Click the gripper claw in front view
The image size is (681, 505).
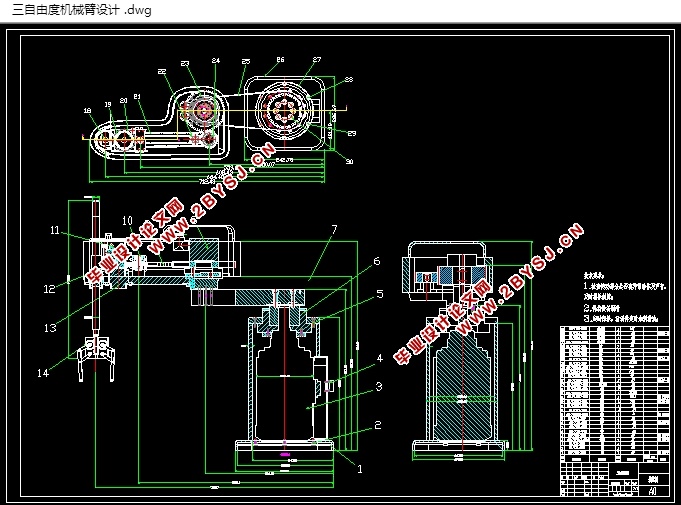click(96, 358)
